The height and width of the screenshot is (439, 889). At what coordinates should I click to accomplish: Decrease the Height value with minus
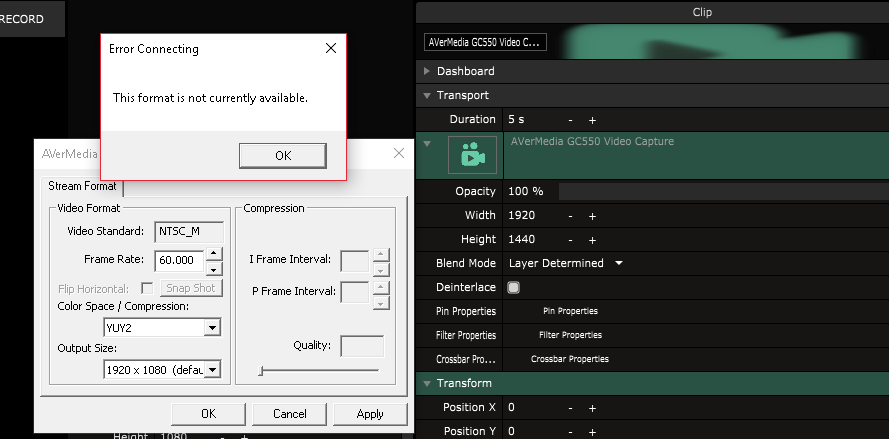[570, 240]
